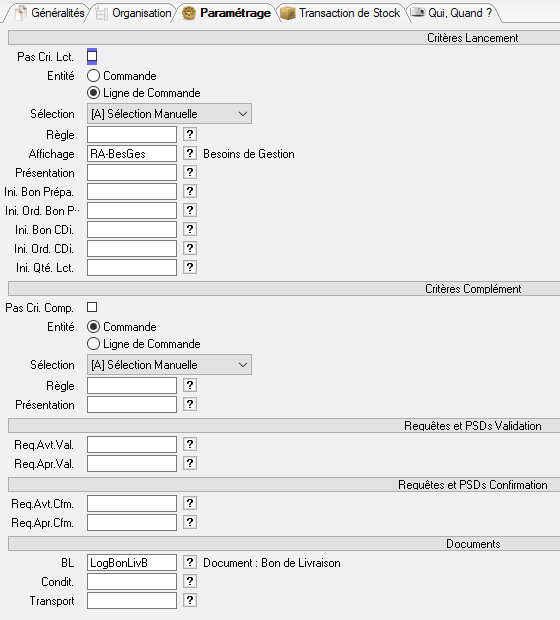Click into the Présentation field under Critères Lancement
This screenshot has height=620, width=560.
[x=132, y=172]
